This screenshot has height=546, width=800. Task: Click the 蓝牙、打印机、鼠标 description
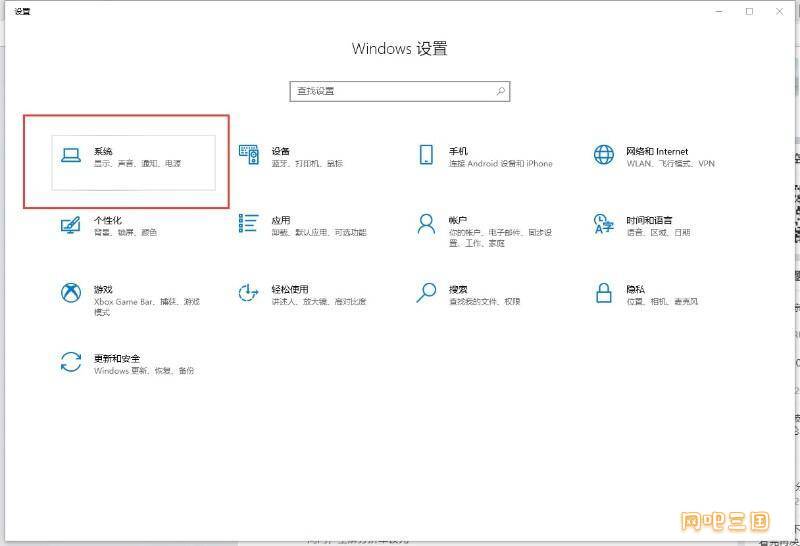(307, 163)
